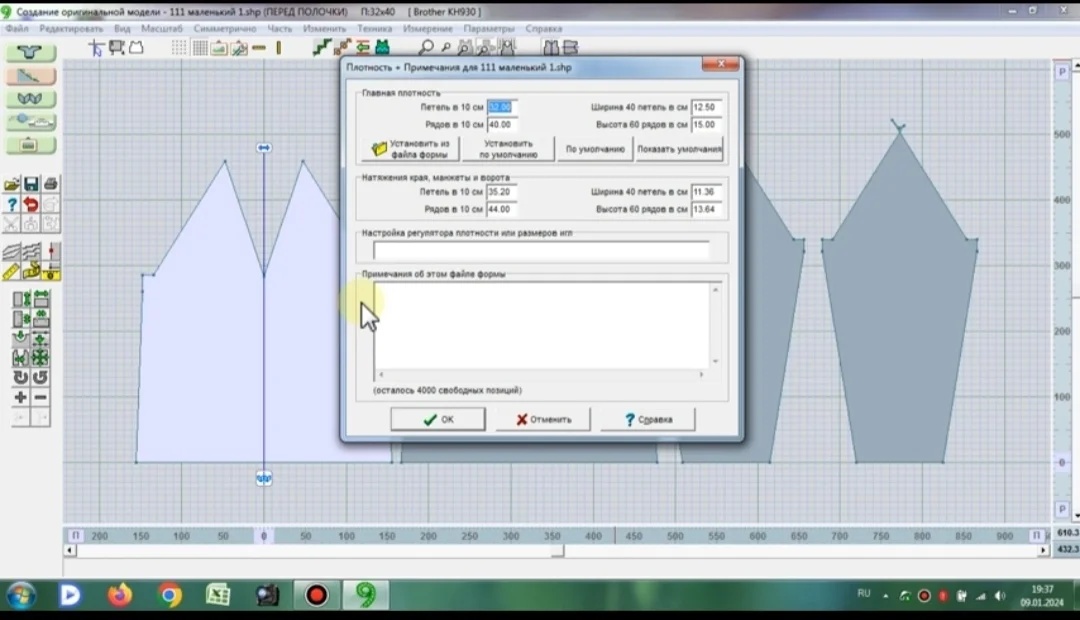Click the dotted grid icon in top toolbar
This screenshot has width=1080, height=620.
coord(179,48)
